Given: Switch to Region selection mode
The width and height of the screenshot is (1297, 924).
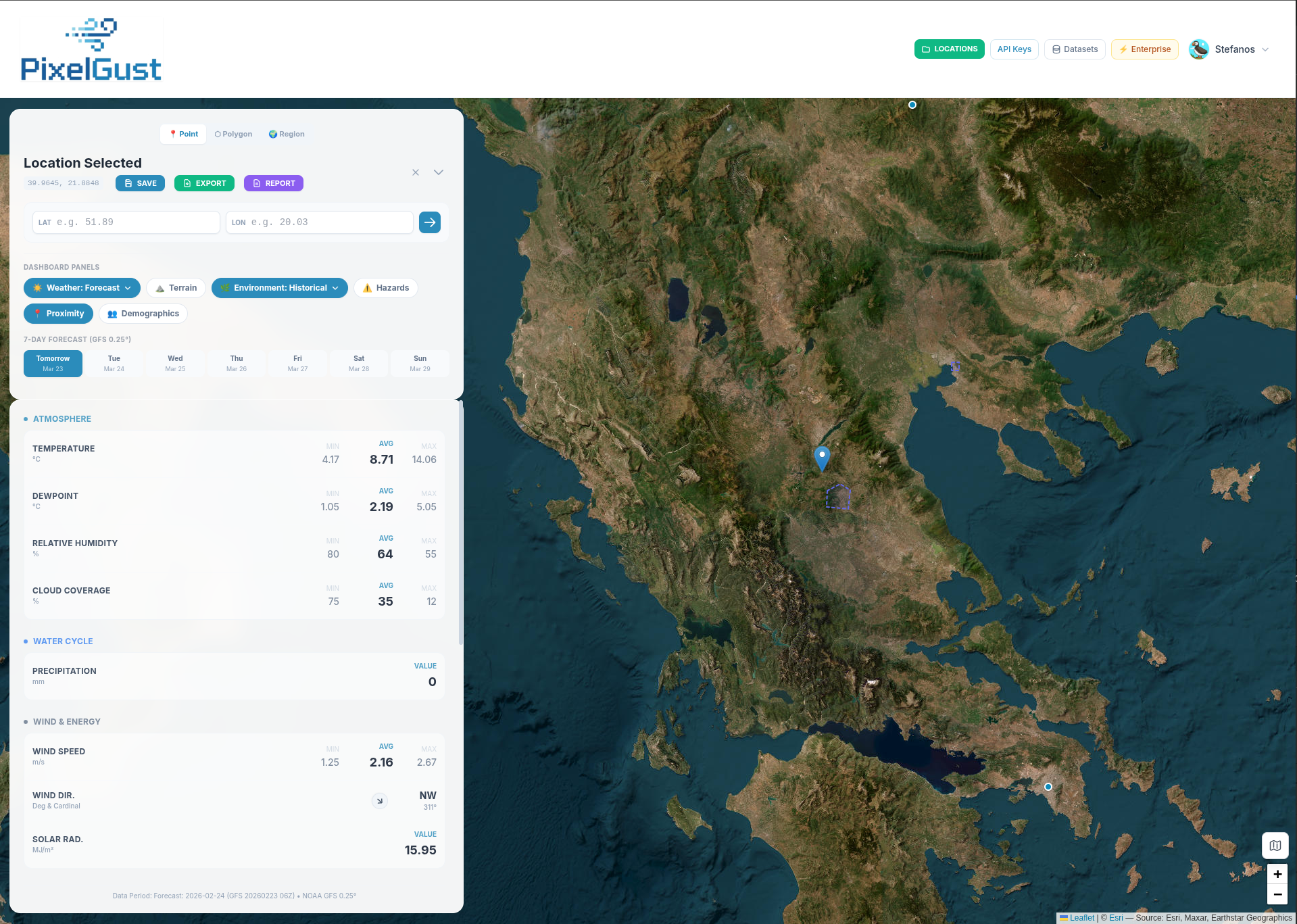Looking at the screenshot, I should (286, 134).
